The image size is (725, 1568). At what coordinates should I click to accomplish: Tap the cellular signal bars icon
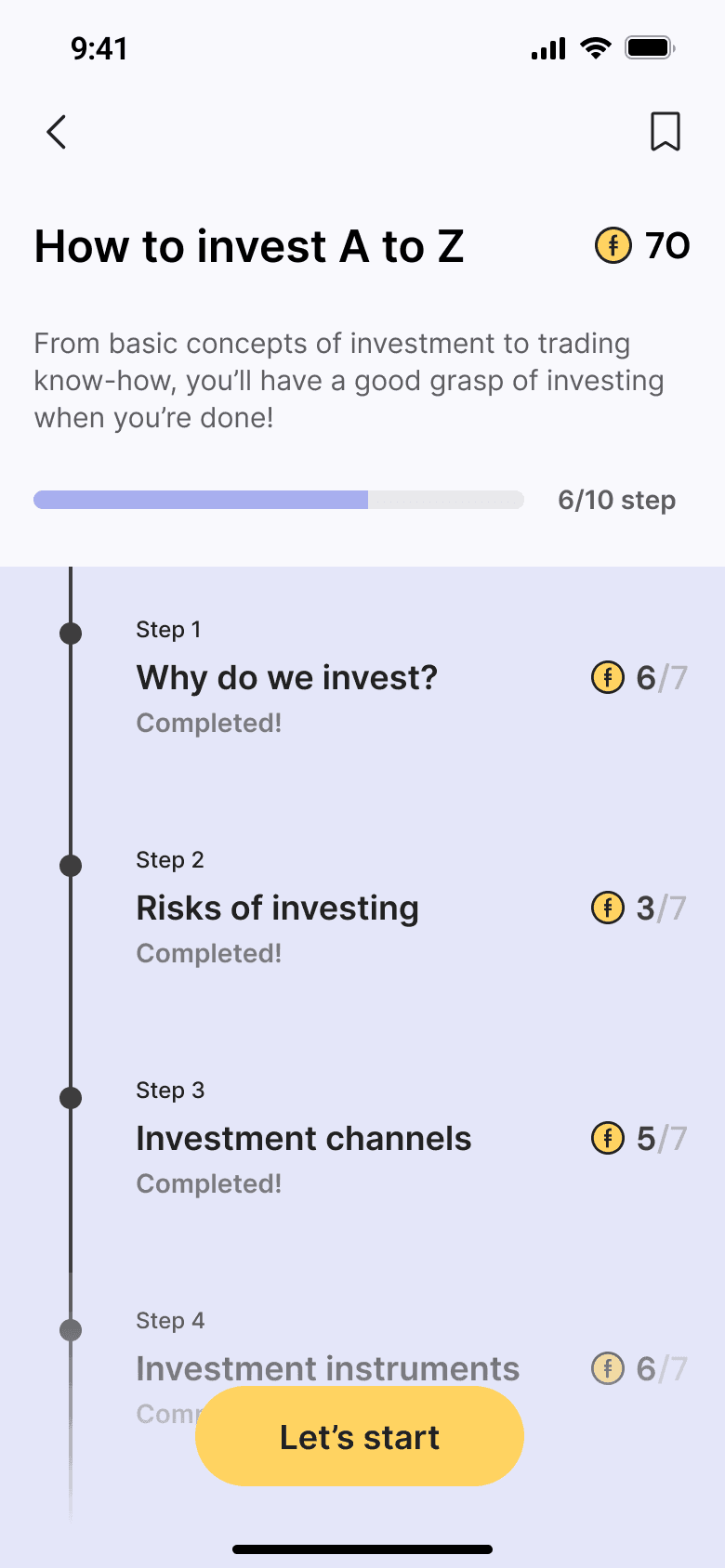(x=548, y=49)
